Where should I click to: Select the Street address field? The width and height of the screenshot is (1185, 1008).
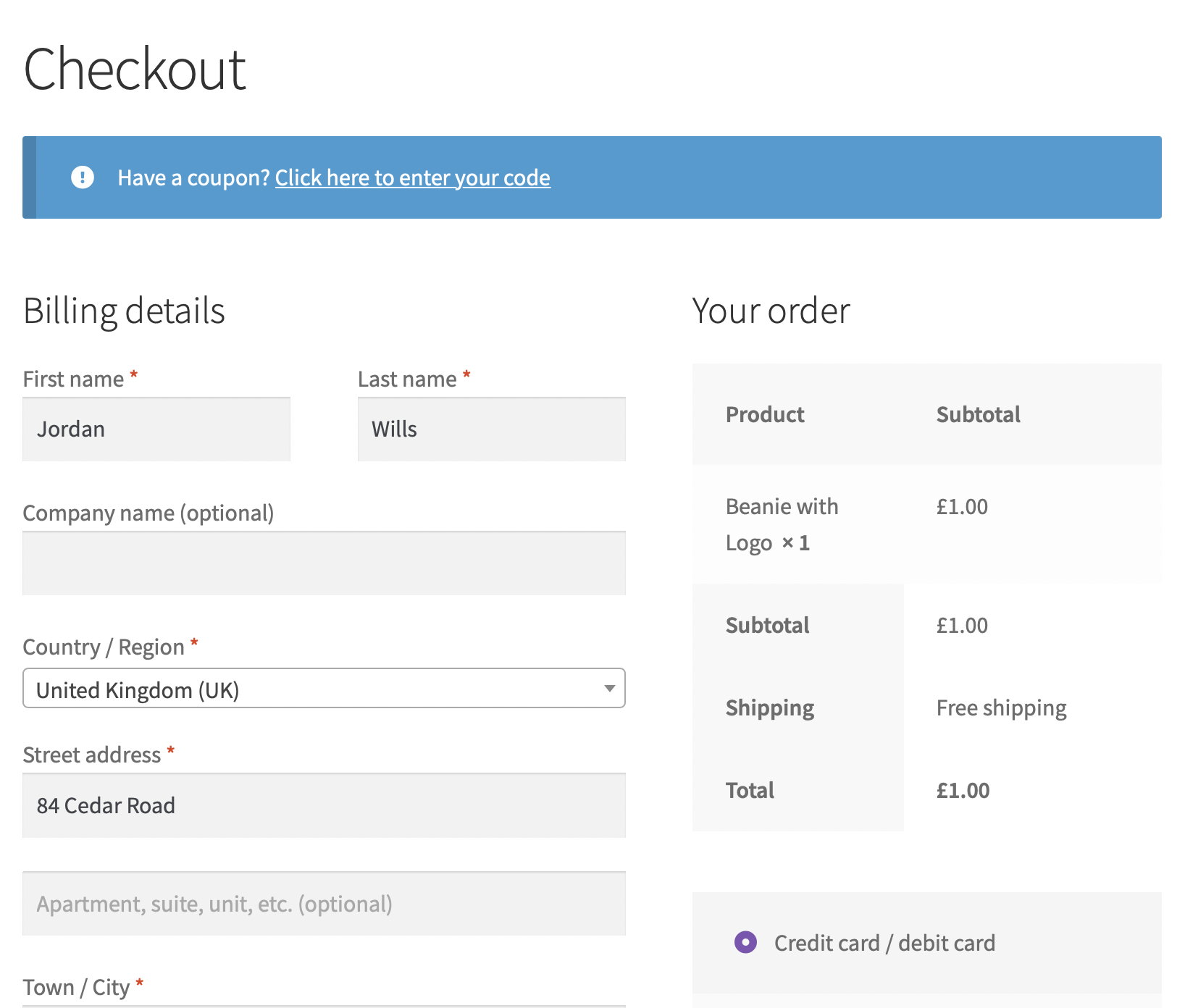[x=324, y=805]
